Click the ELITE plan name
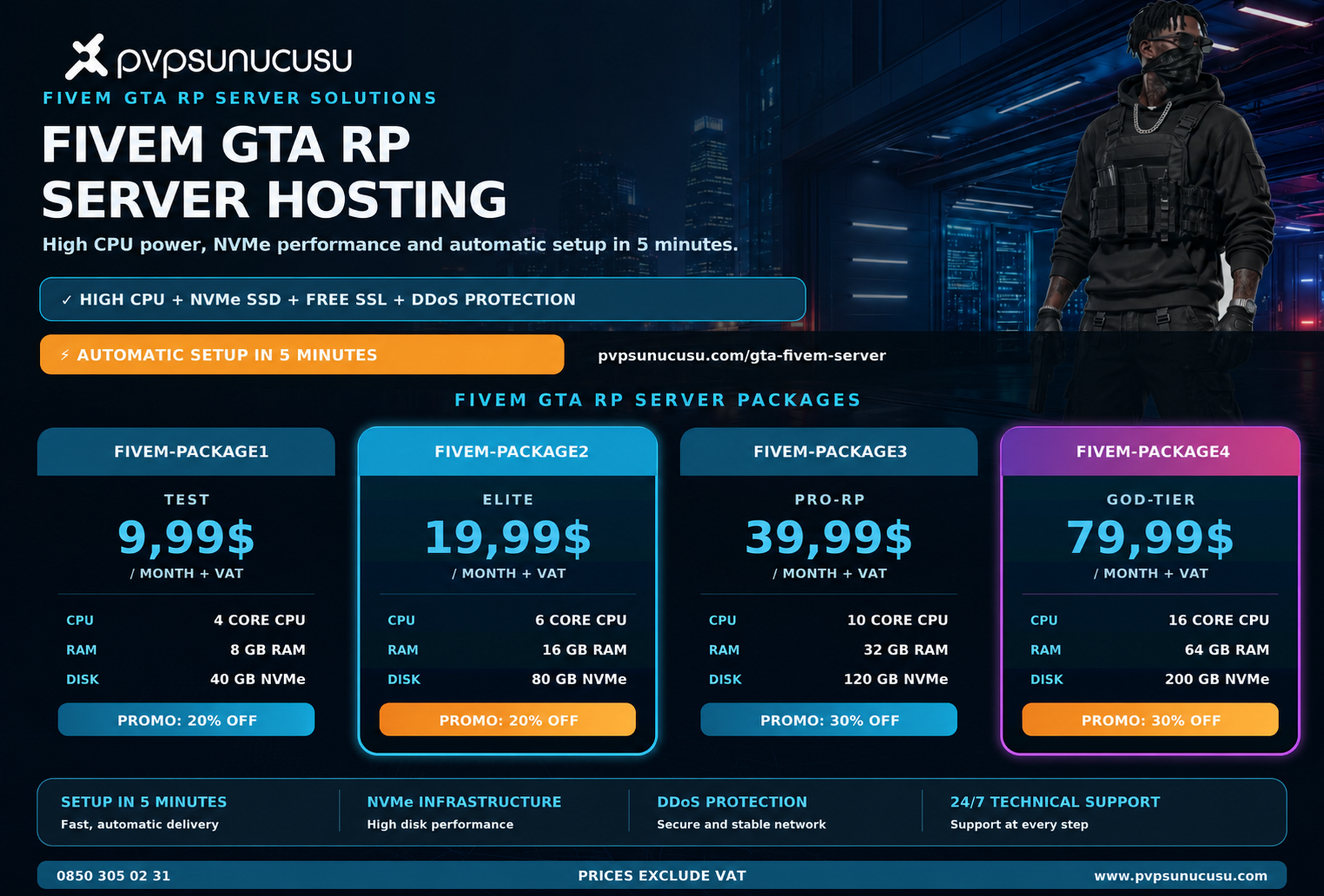 click(x=508, y=500)
